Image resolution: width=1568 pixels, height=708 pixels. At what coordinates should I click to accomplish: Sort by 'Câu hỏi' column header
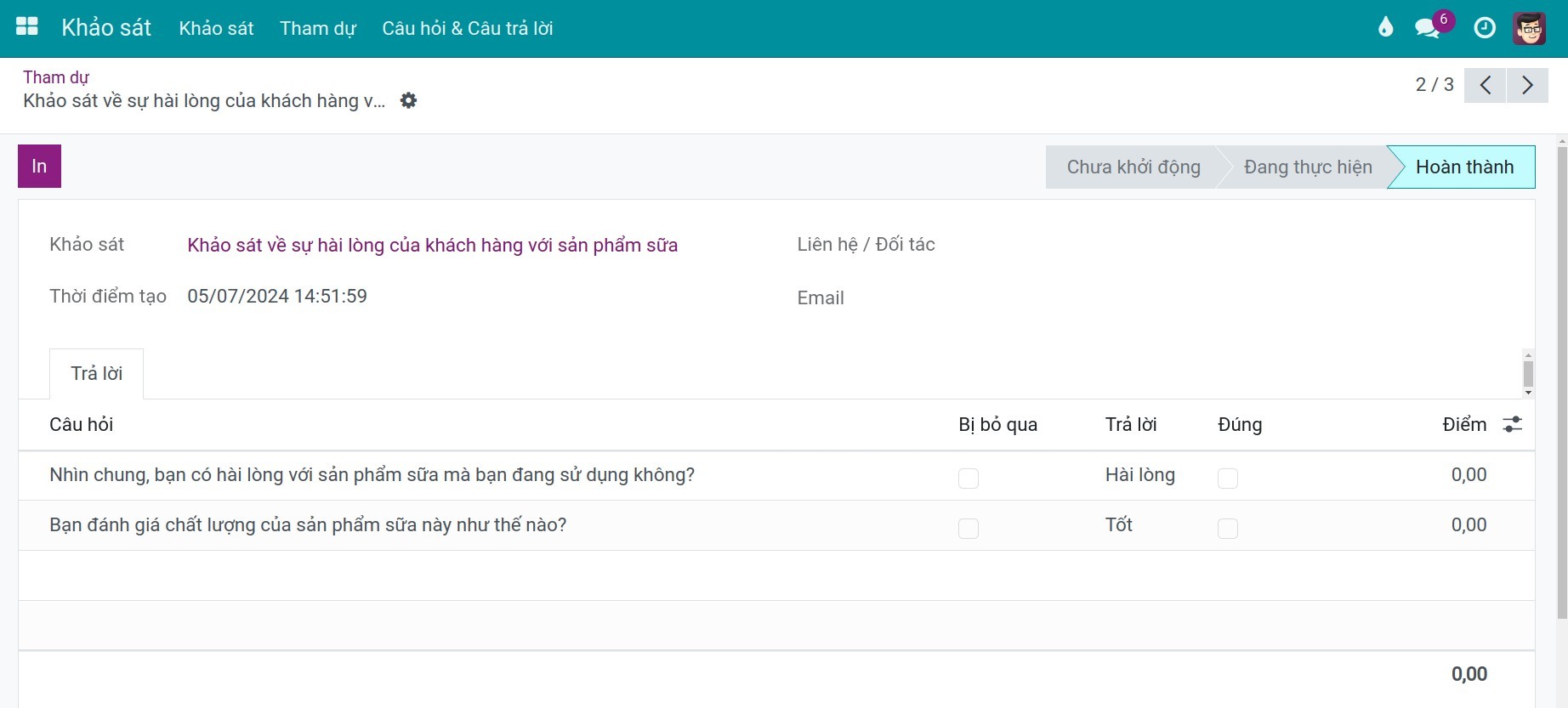tap(81, 424)
